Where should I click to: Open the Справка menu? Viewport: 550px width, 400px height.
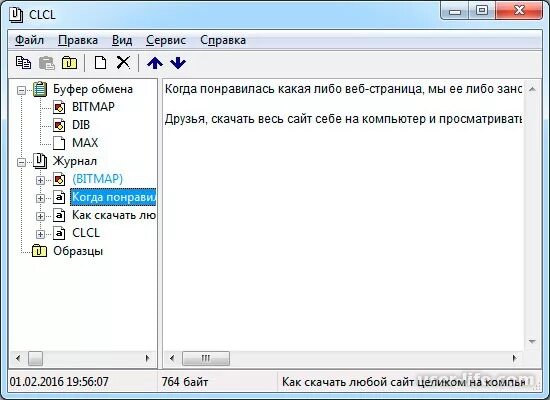pyautogui.click(x=223, y=40)
